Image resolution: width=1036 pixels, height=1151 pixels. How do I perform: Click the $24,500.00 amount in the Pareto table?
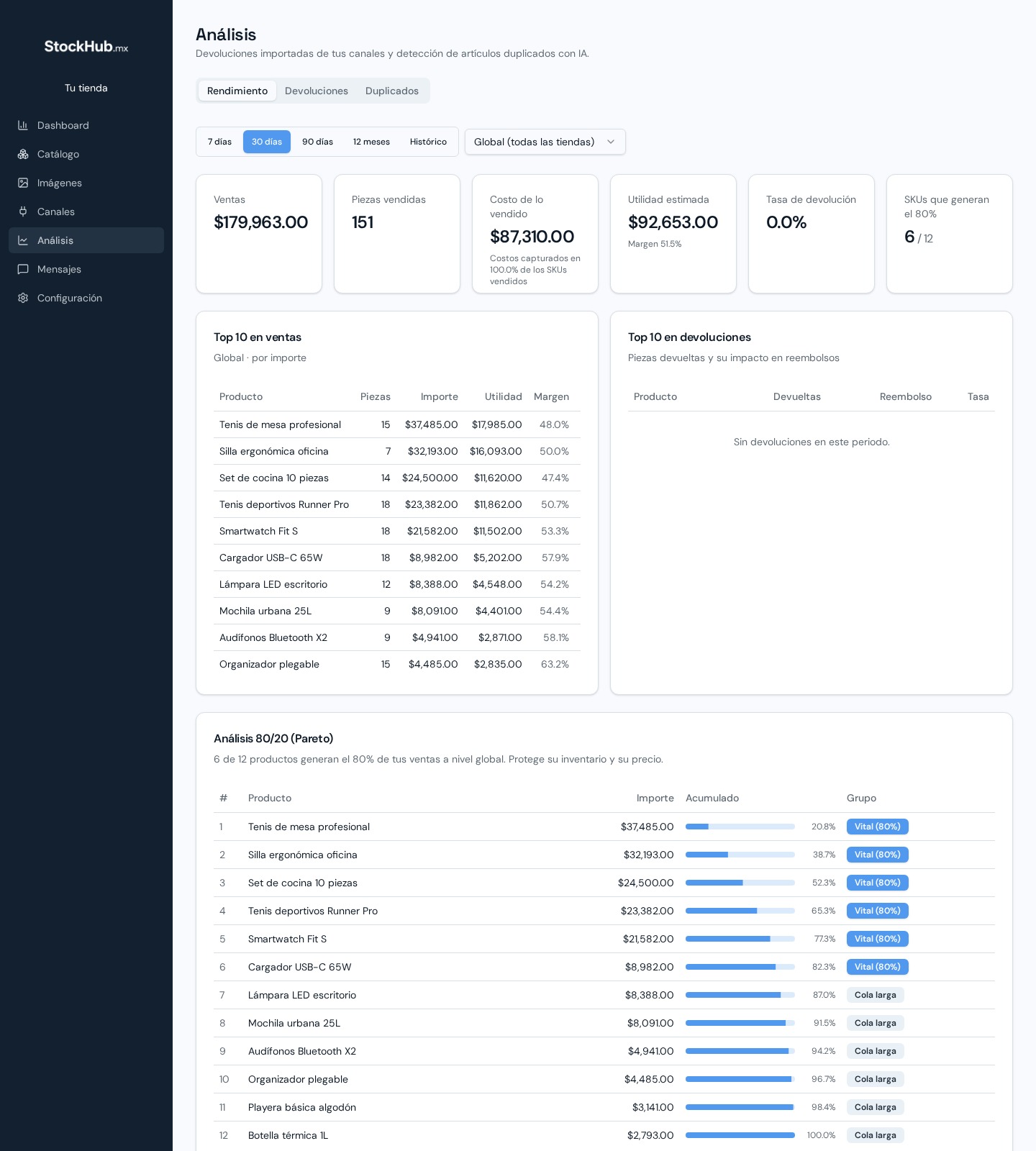(x=646, y=883)
